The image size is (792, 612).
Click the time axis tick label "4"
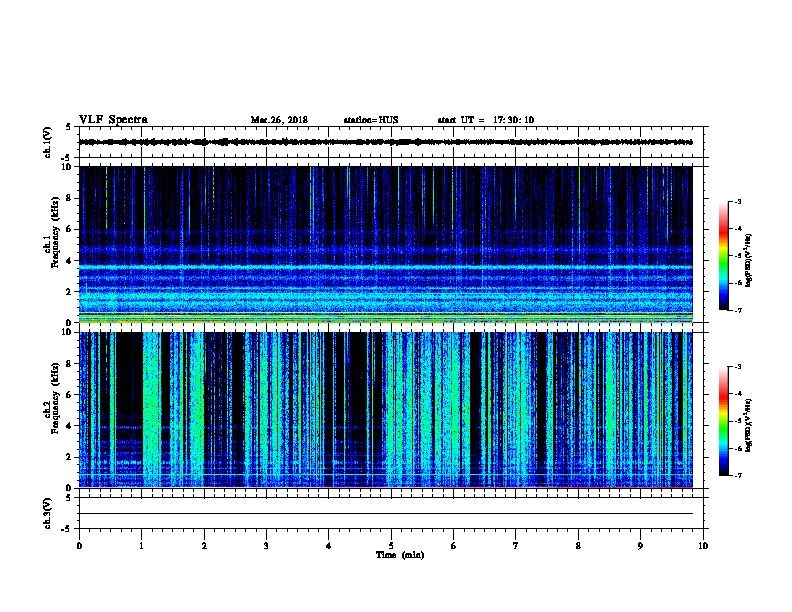pyautogui.click(x=329, y=546)
